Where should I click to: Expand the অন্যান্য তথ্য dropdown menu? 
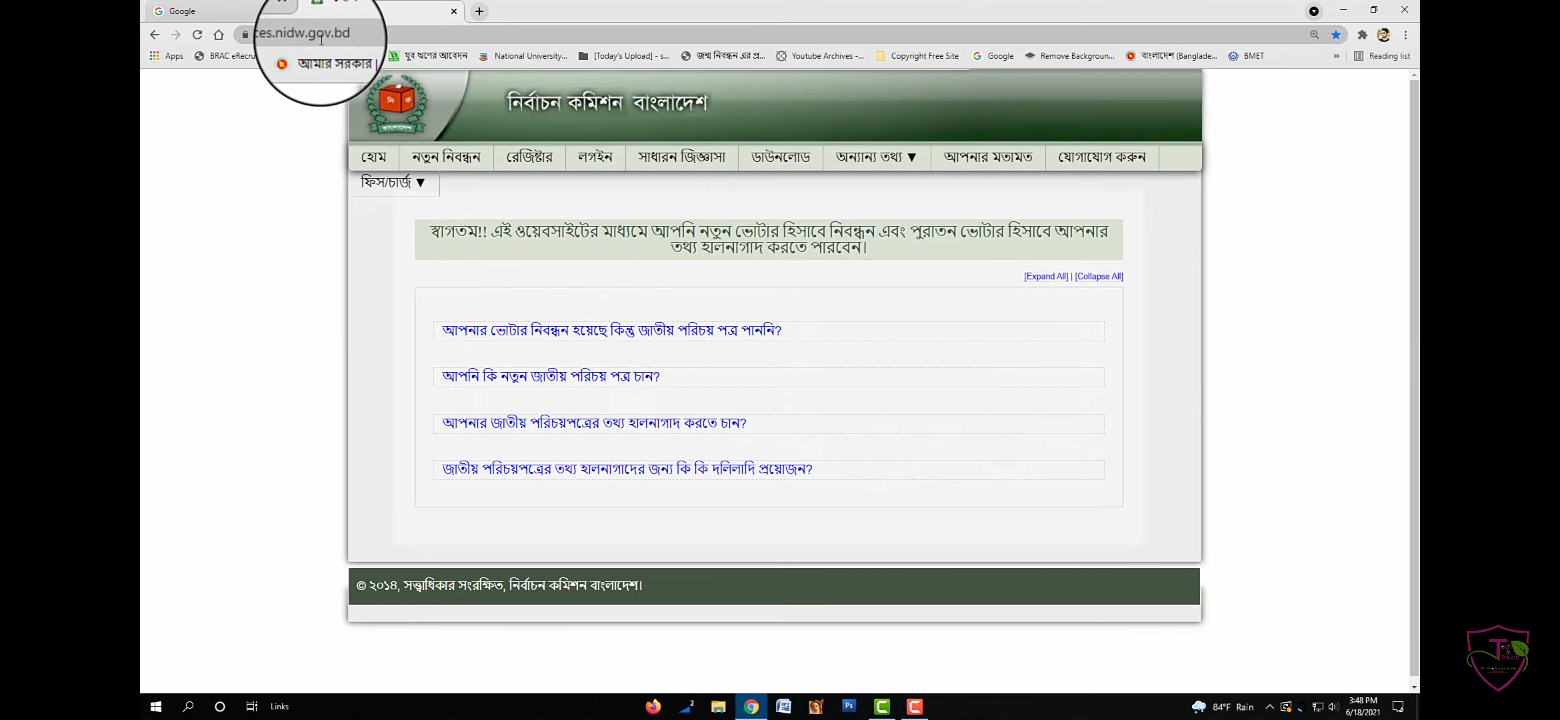[877, 157]
